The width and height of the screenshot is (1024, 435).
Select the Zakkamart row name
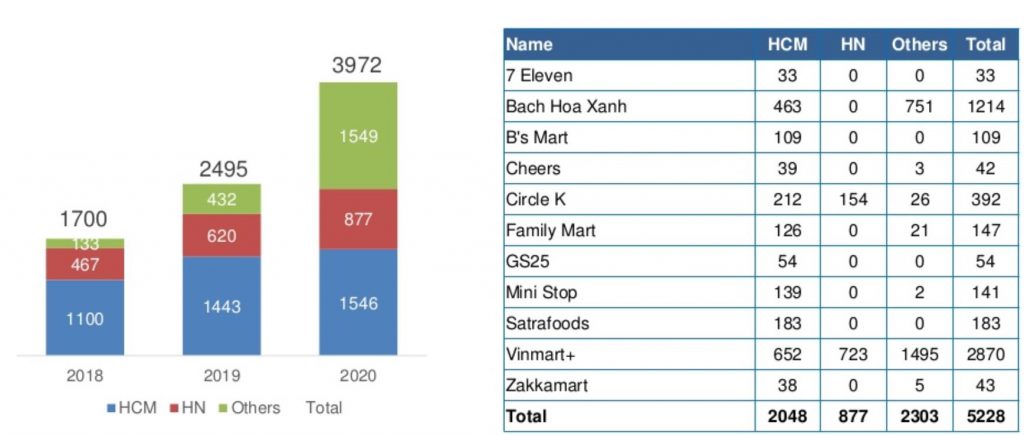pyautogui.click(x=547, y=385)
